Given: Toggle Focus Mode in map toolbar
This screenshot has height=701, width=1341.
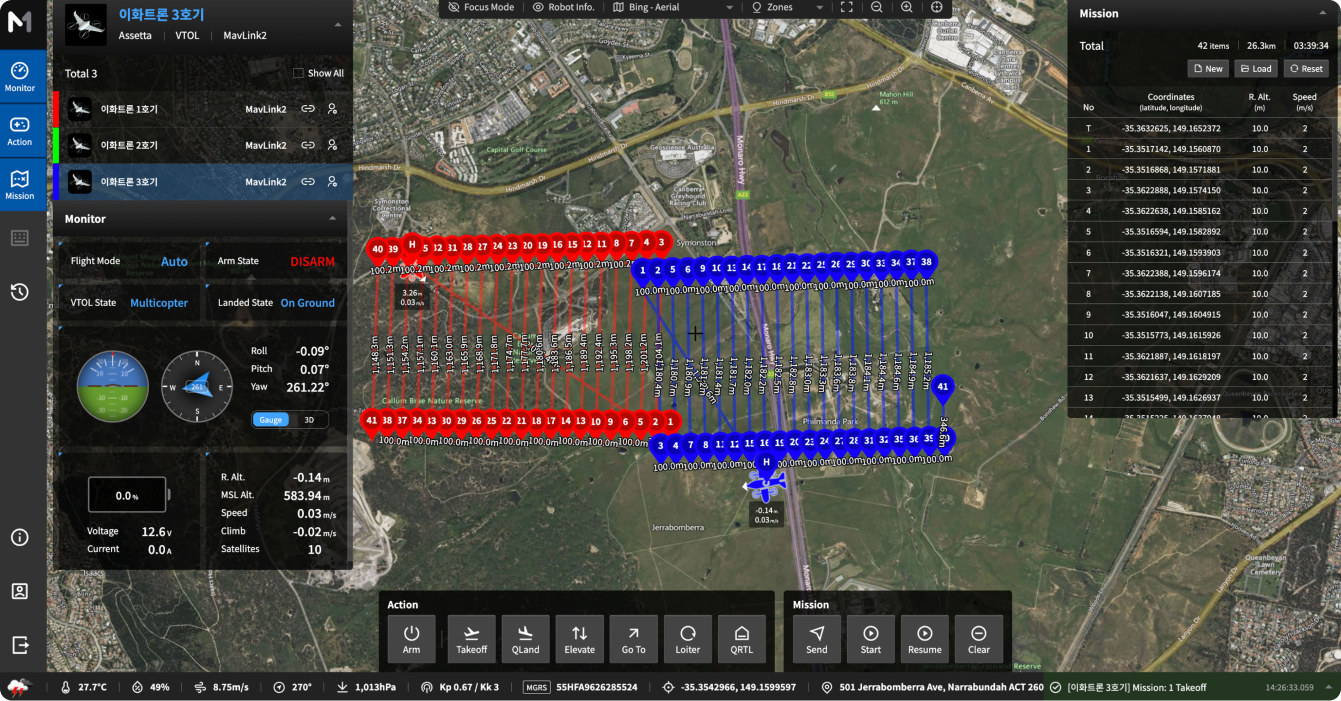Looking at the screenshot, I should coord(481,7).
